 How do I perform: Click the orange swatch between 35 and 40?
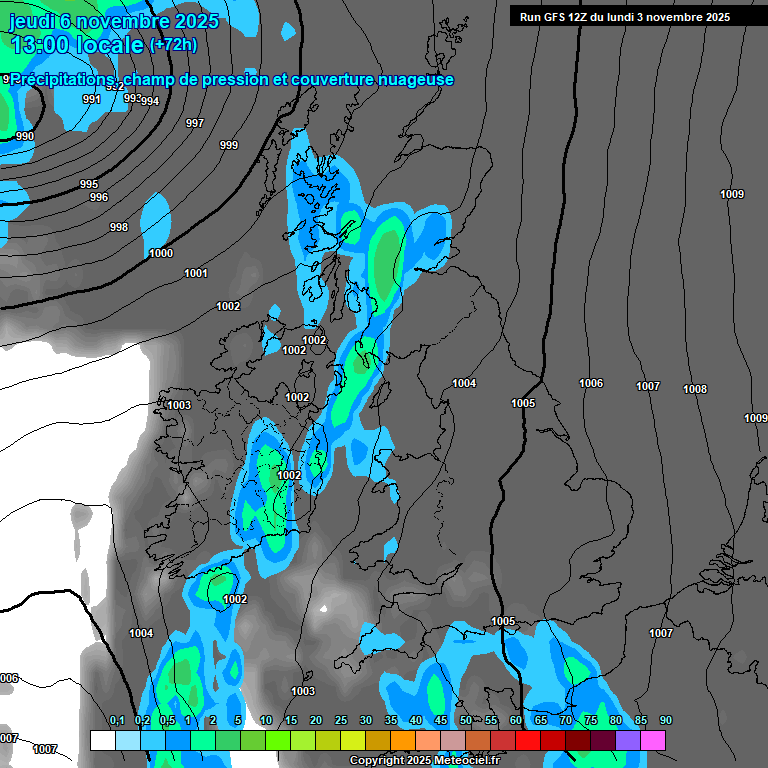403,740
